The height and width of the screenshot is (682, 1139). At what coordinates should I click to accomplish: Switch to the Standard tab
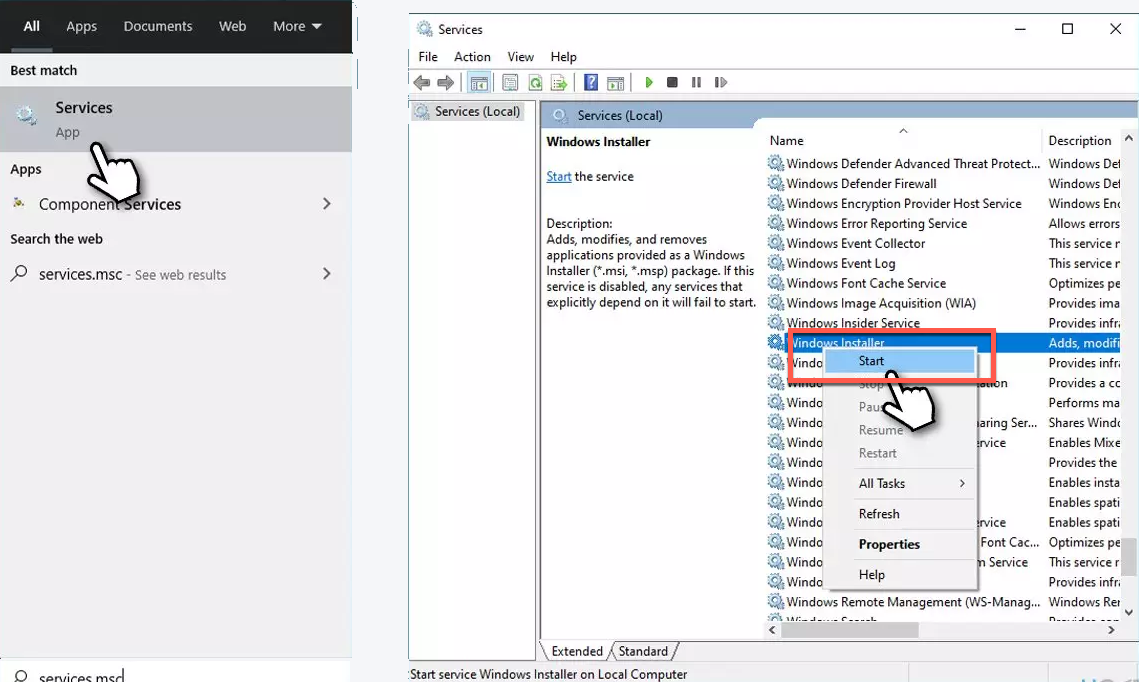click(643, 651)
